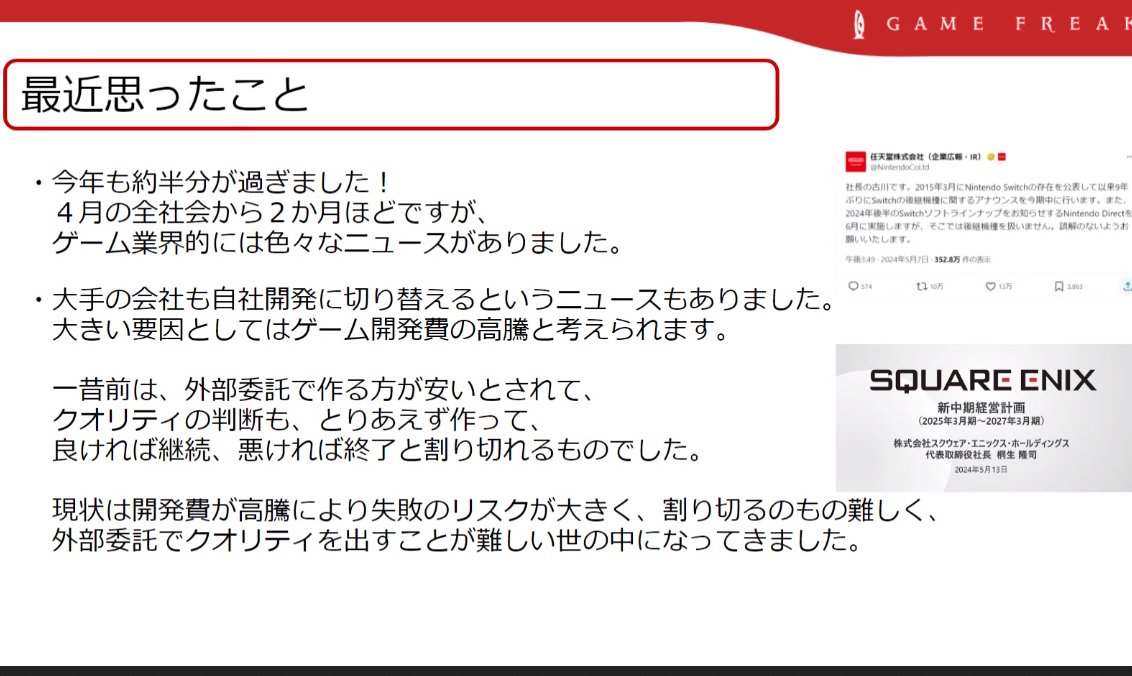Screen dimensions: 1132x676
Task: Click the bookmark icon in the tweet
Action: [1058, 287]
